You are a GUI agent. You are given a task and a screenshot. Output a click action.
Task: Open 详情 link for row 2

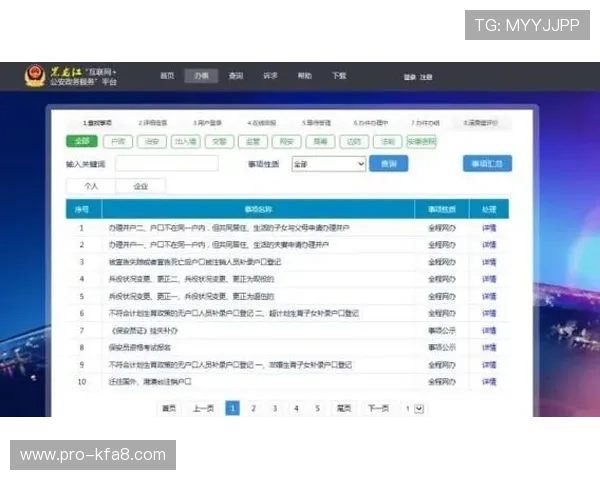489,245
